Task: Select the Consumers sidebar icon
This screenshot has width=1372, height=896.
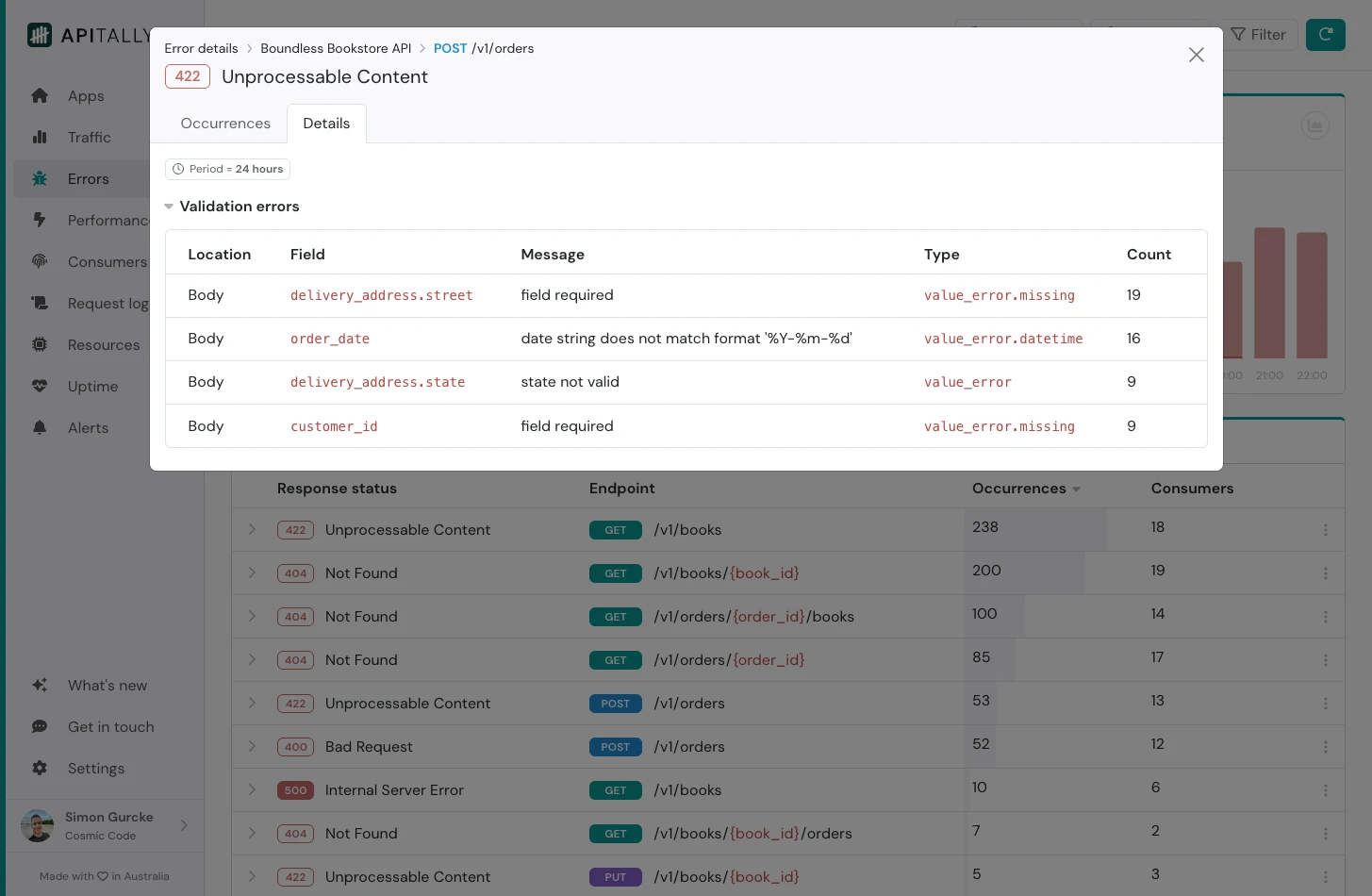Action: (40, 261)
